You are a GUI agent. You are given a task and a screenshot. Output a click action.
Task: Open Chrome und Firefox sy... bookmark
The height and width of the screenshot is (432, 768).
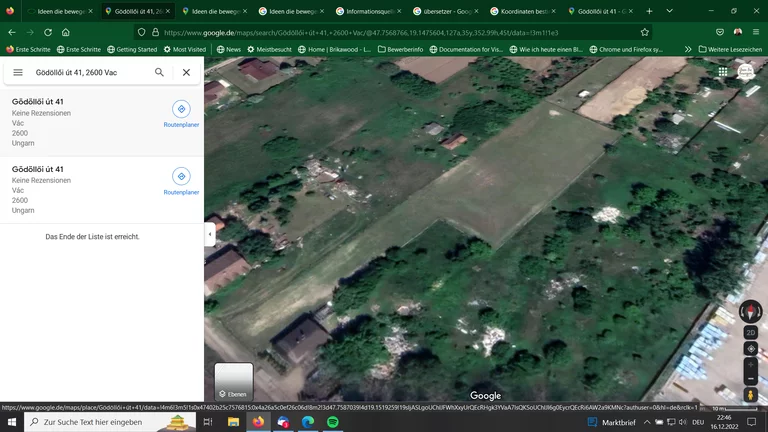click(626, 49)
